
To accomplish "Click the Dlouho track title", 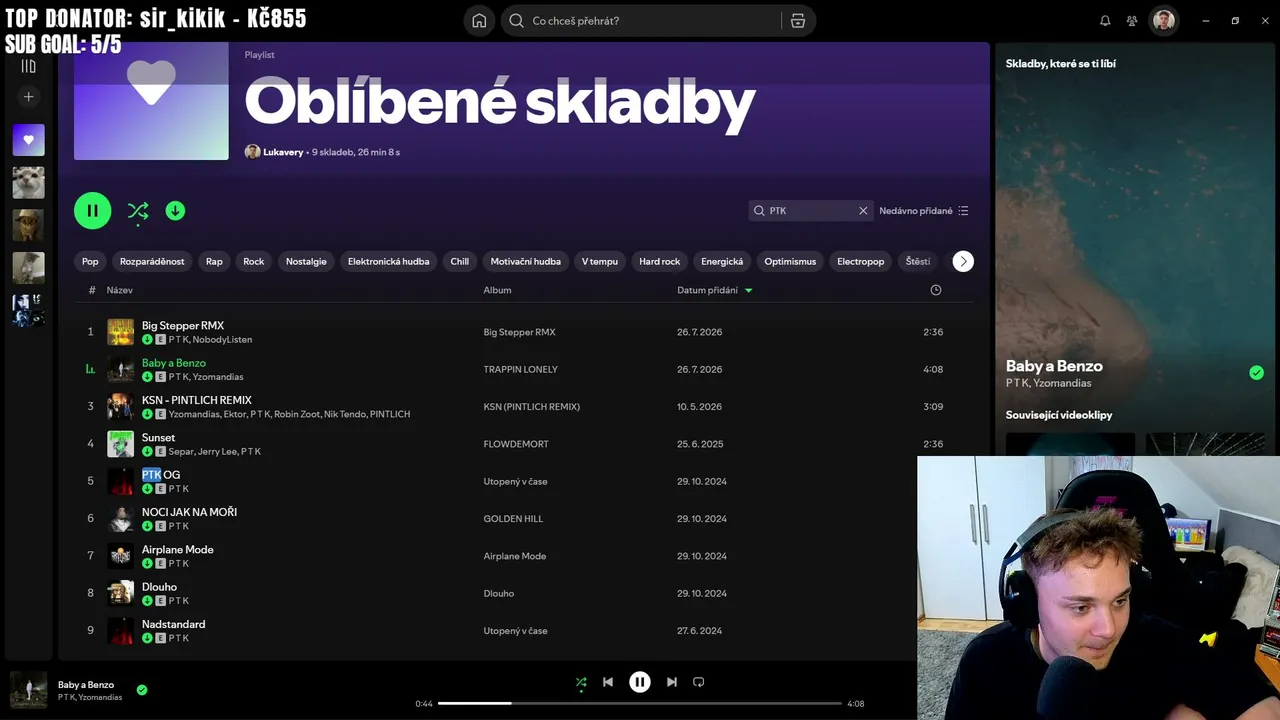I will click(x=159, y=587).
